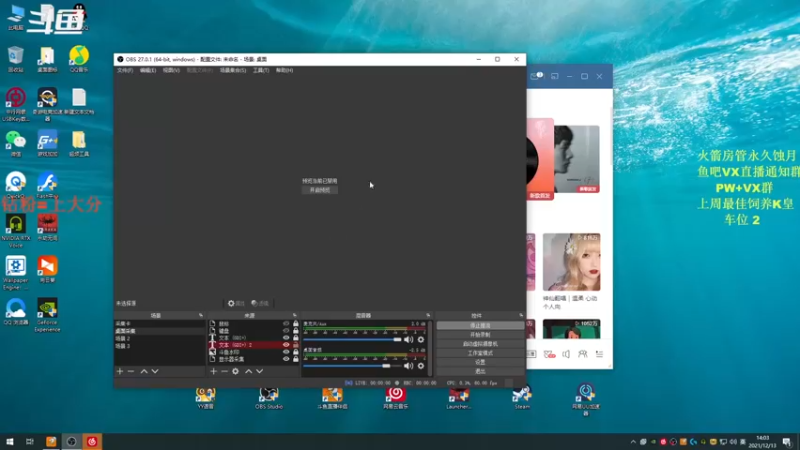The image size is (800, 450).
Task: Open the 帮助(H) menu
Action: [284, 70]
